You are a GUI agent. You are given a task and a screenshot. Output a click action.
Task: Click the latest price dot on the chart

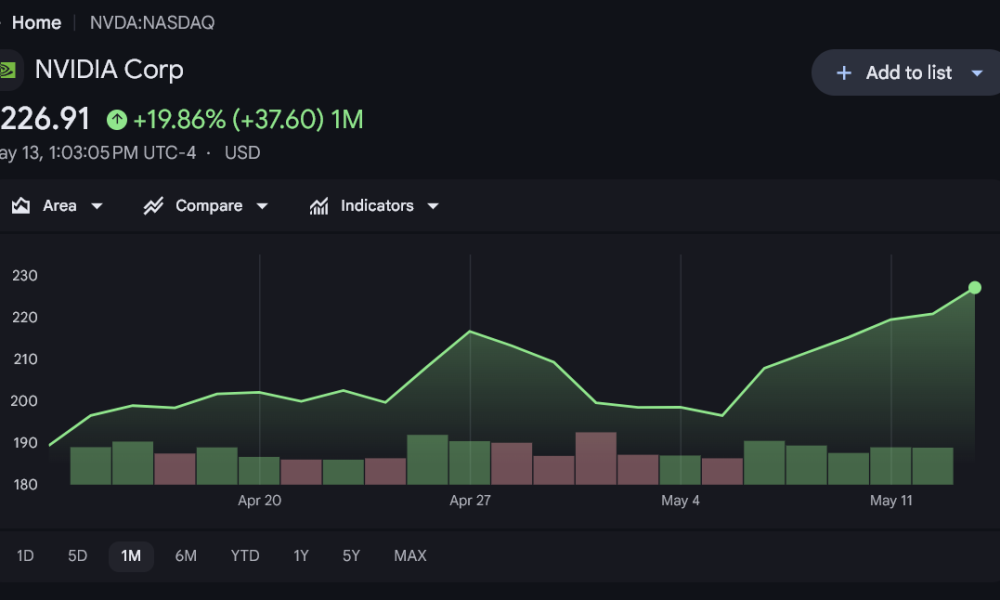974,288
